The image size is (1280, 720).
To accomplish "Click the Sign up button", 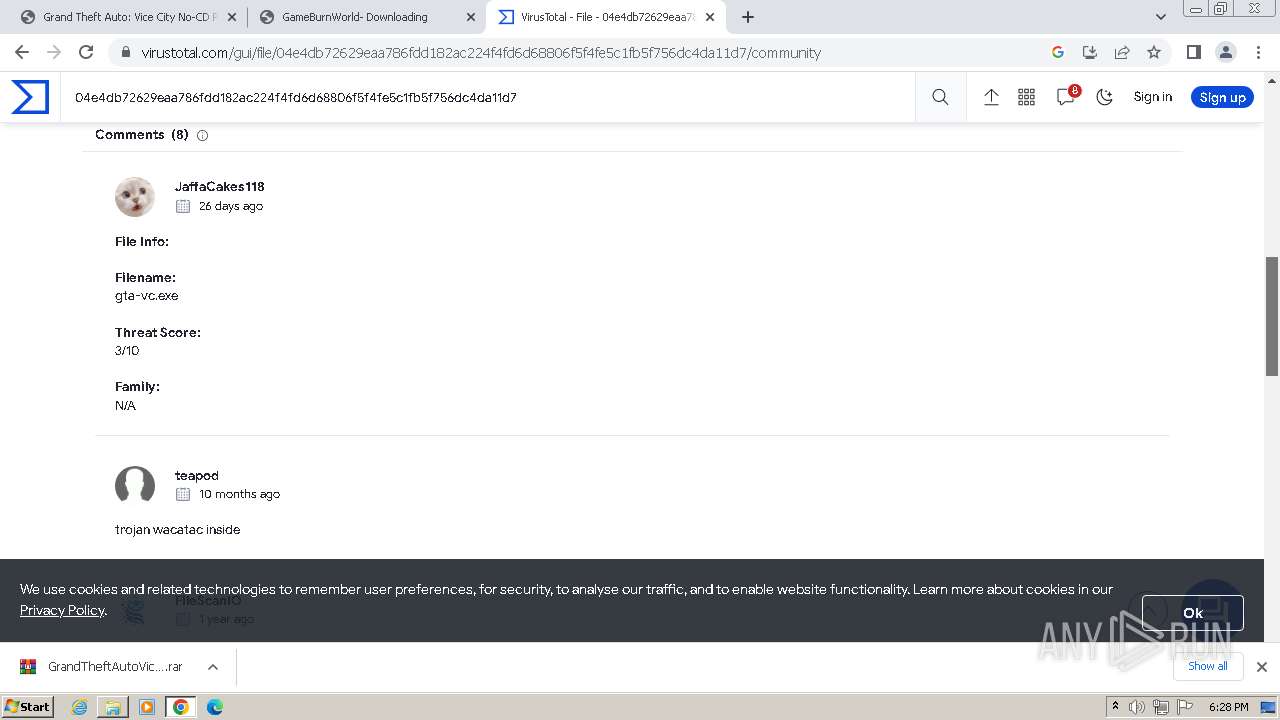I will (x=1222, y=97).
